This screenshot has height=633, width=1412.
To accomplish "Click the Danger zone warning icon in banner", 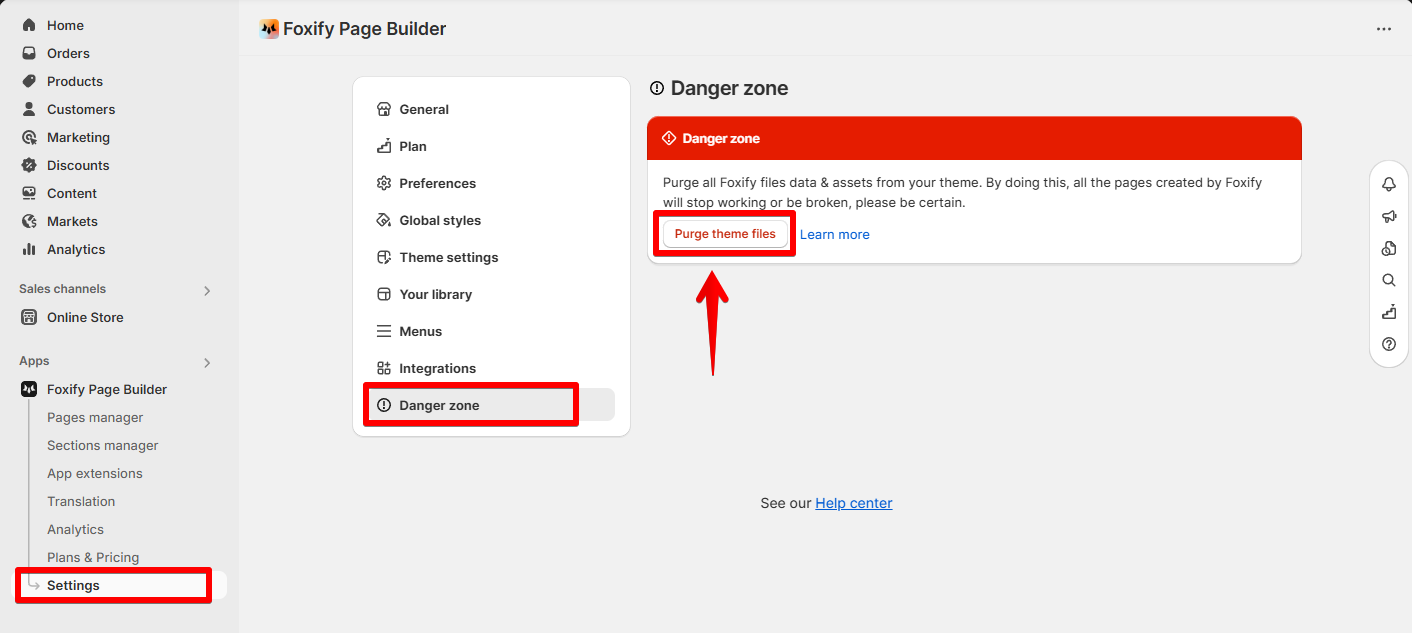I will 669,138.
